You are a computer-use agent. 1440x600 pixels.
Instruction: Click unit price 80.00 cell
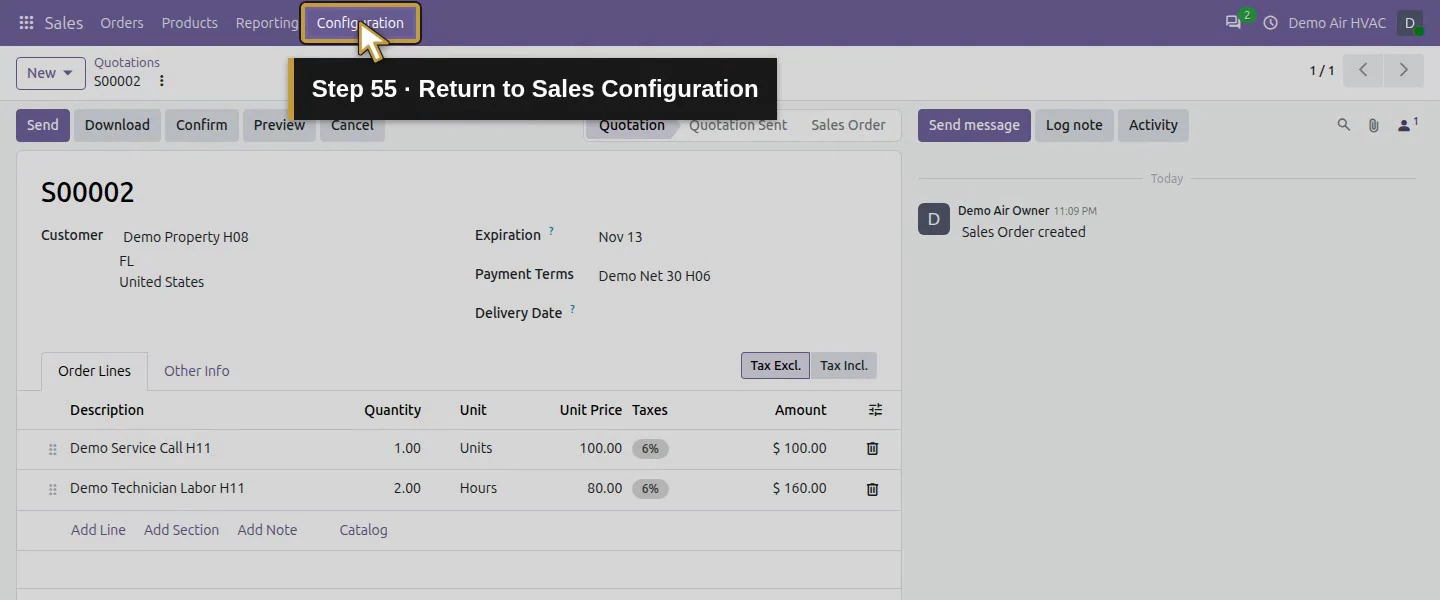(x=604, y=488)
